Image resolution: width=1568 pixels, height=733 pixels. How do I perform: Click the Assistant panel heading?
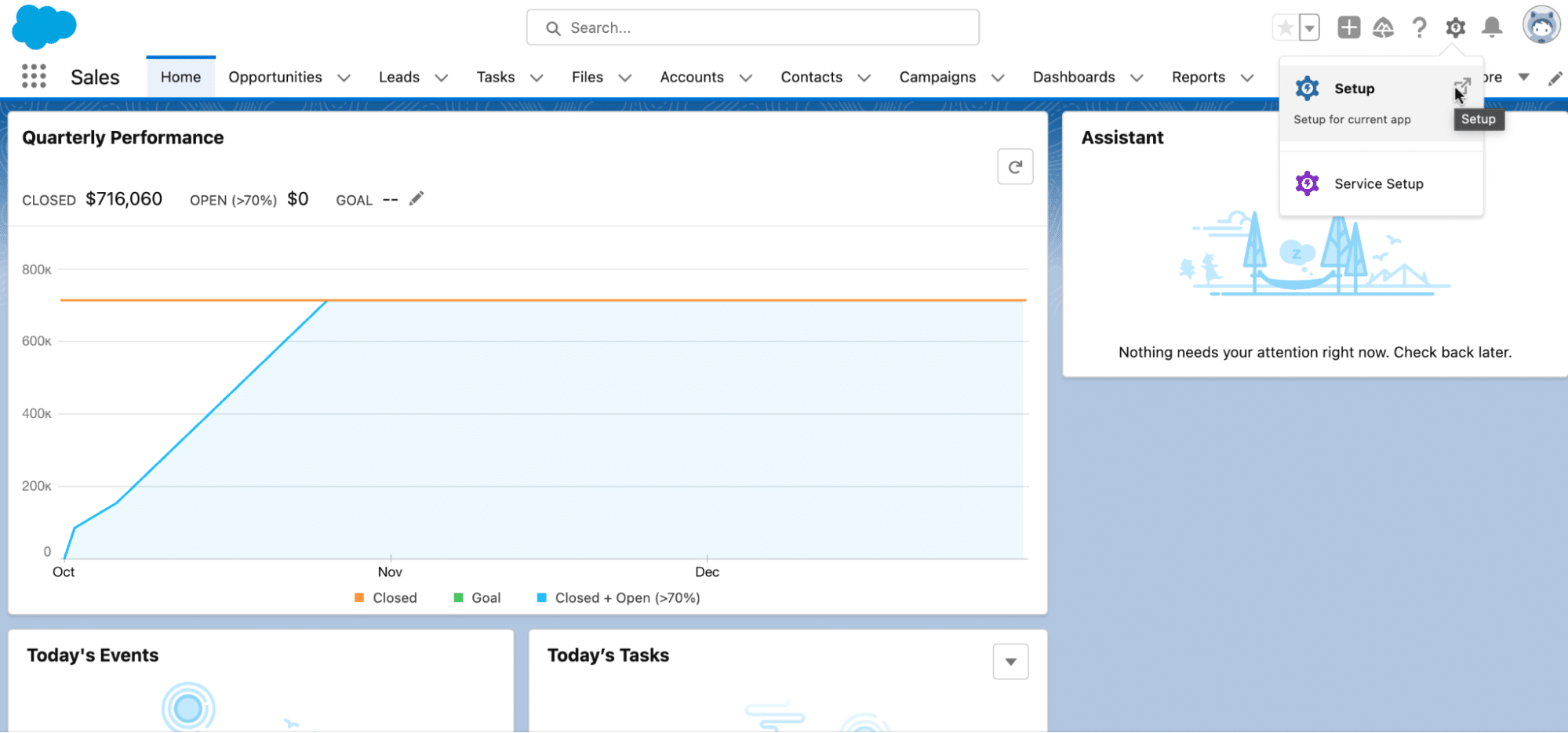pos(1122,138)
